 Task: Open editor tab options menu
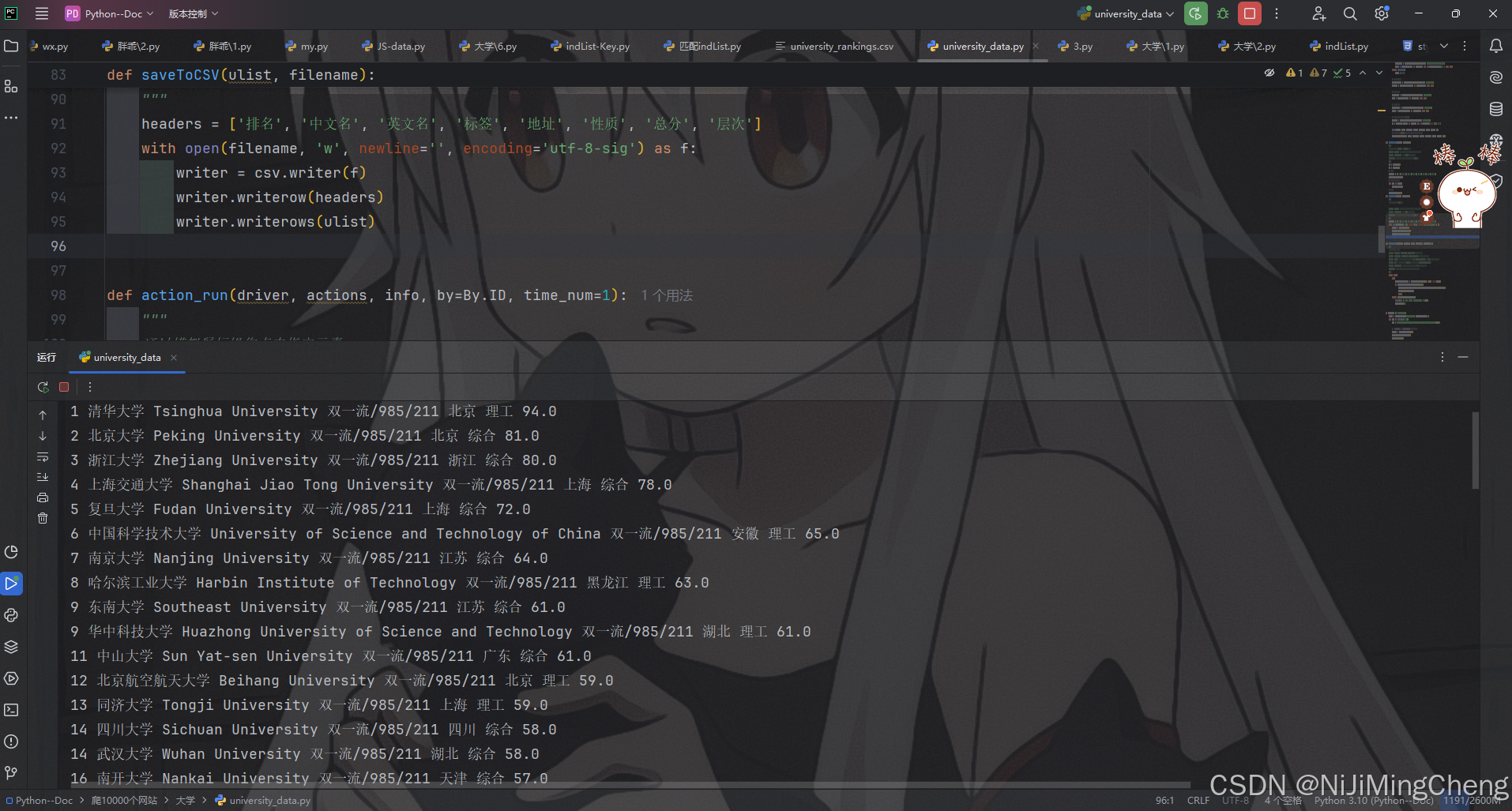[1465, 46]
